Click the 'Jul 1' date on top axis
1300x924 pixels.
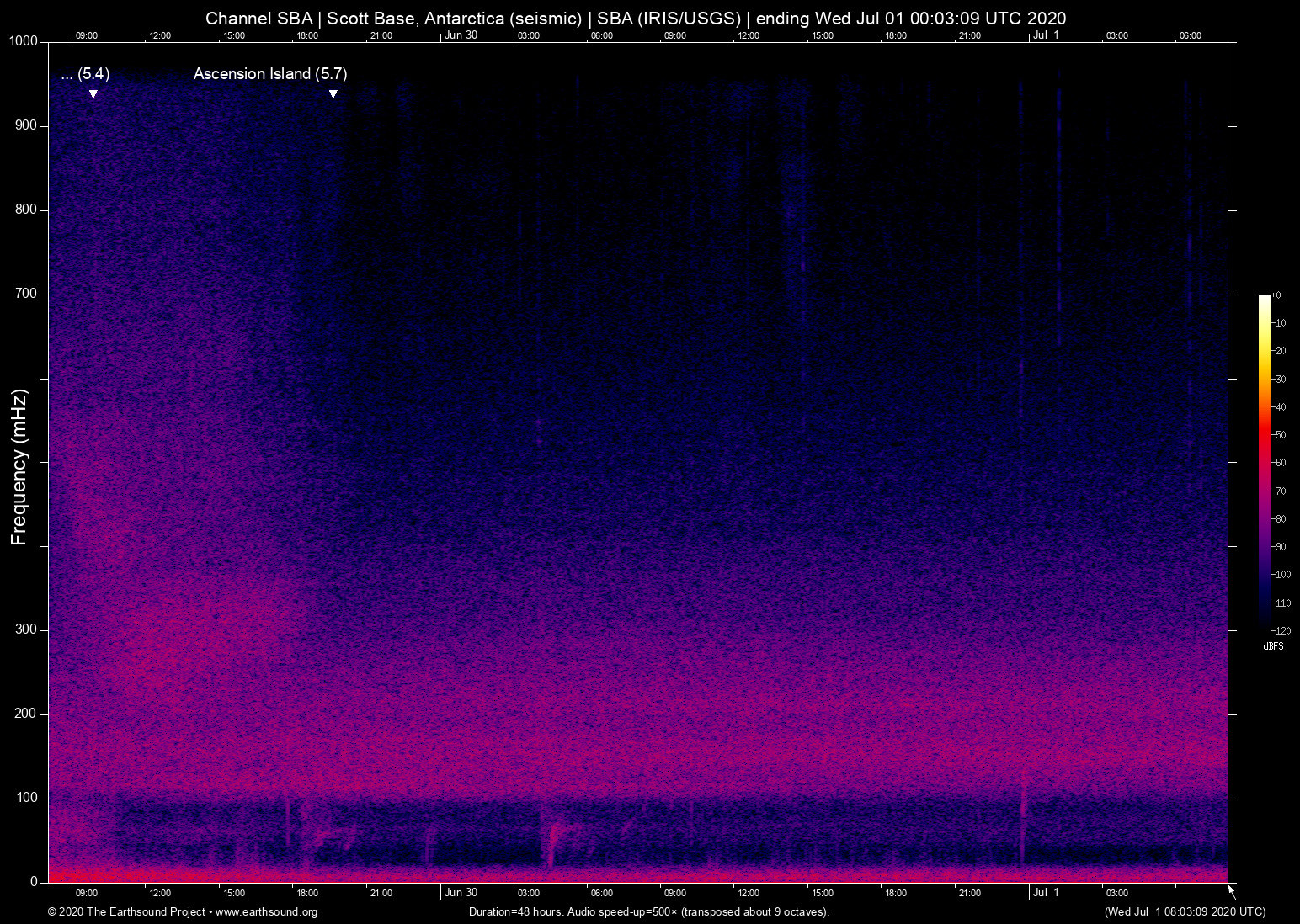click(x=1046, y=35)
